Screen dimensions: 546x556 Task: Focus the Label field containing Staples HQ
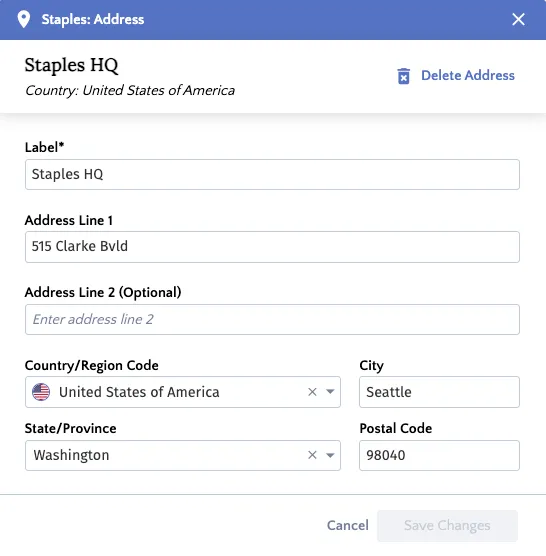[272, 174]
